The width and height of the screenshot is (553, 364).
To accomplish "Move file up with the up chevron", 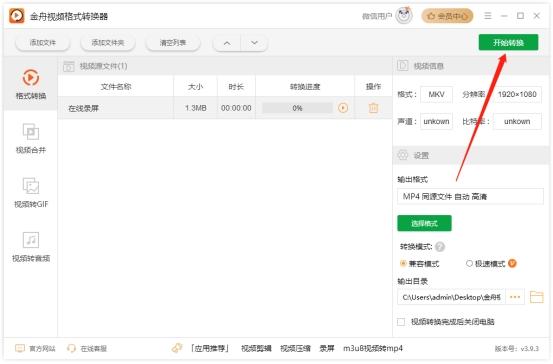I will [227, 43].
